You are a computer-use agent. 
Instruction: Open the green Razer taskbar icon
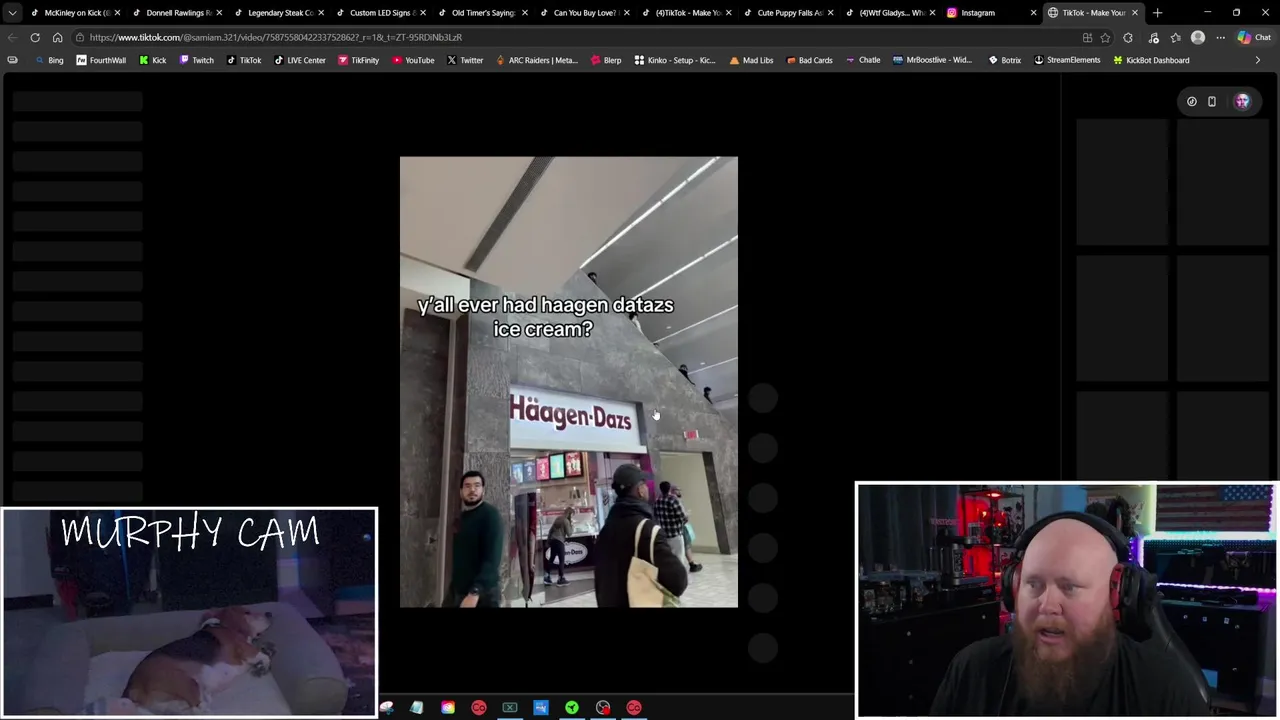(x=572, y=708)
